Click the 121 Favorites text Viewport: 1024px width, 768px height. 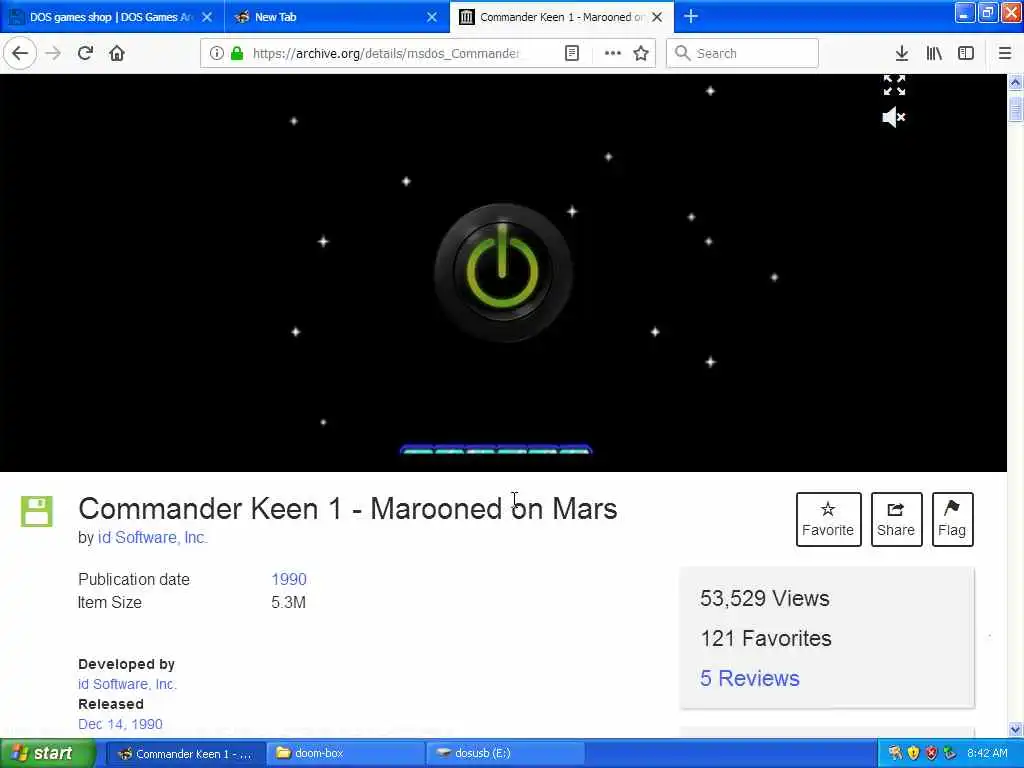(765, 638)
